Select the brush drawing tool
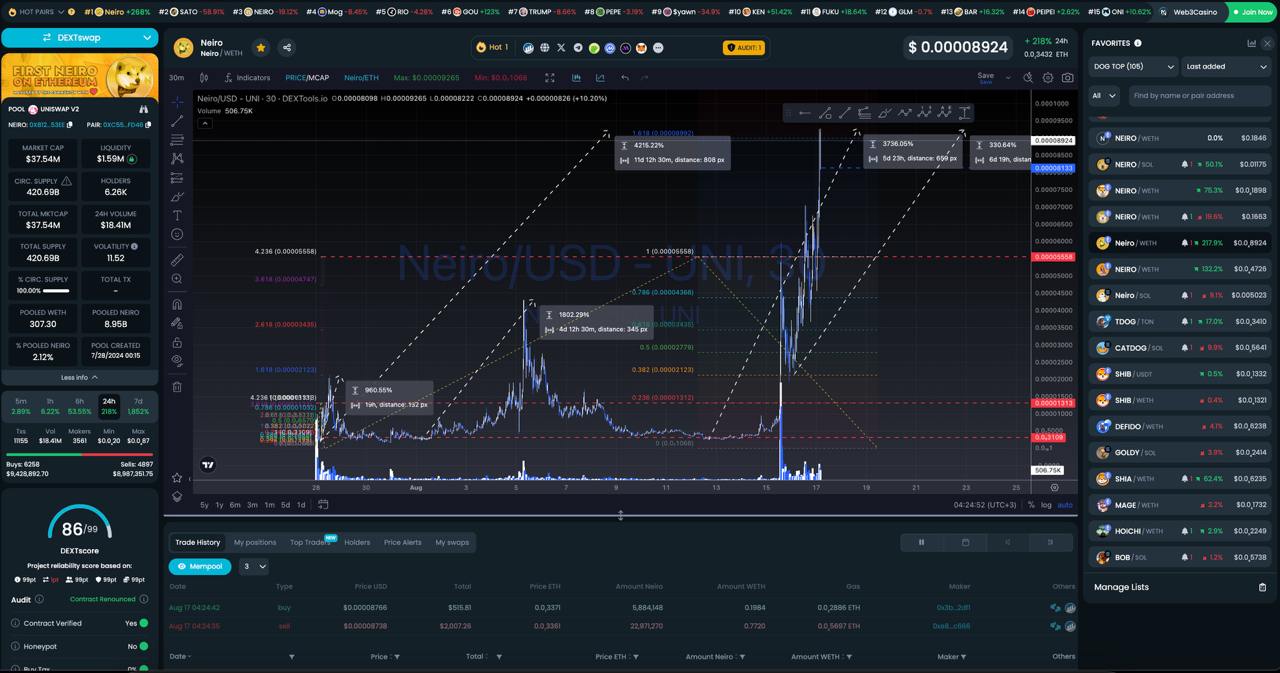This screenshot has width=1280, height=673. click(177, 197)
